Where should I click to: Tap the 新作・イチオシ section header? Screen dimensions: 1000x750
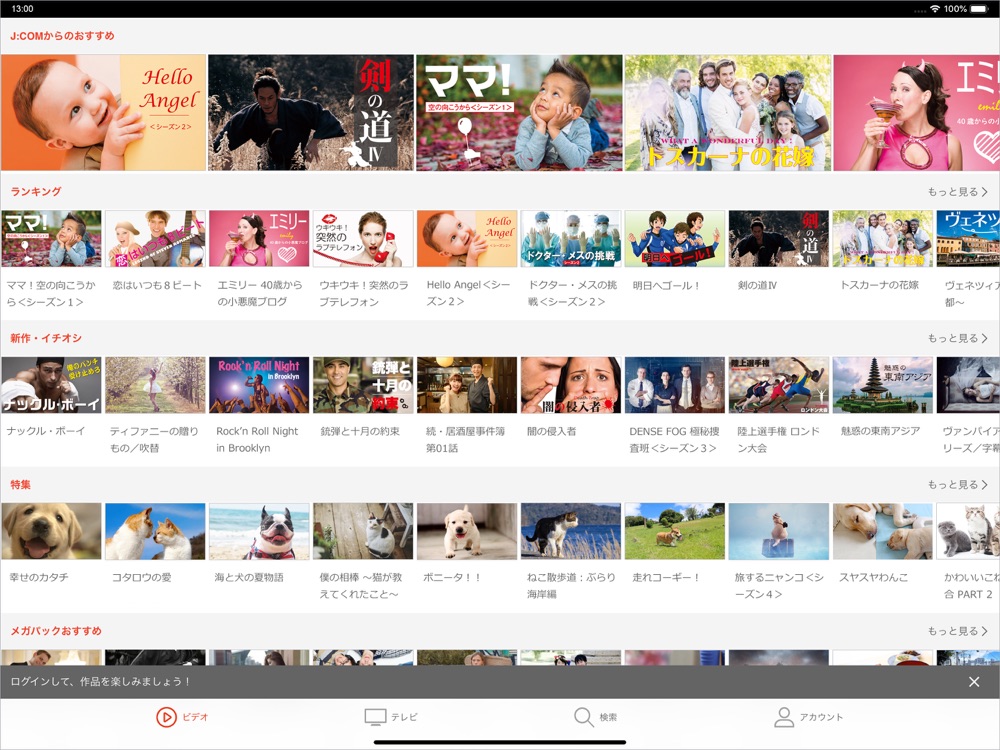pyautogui.click(x=46, y=338)
